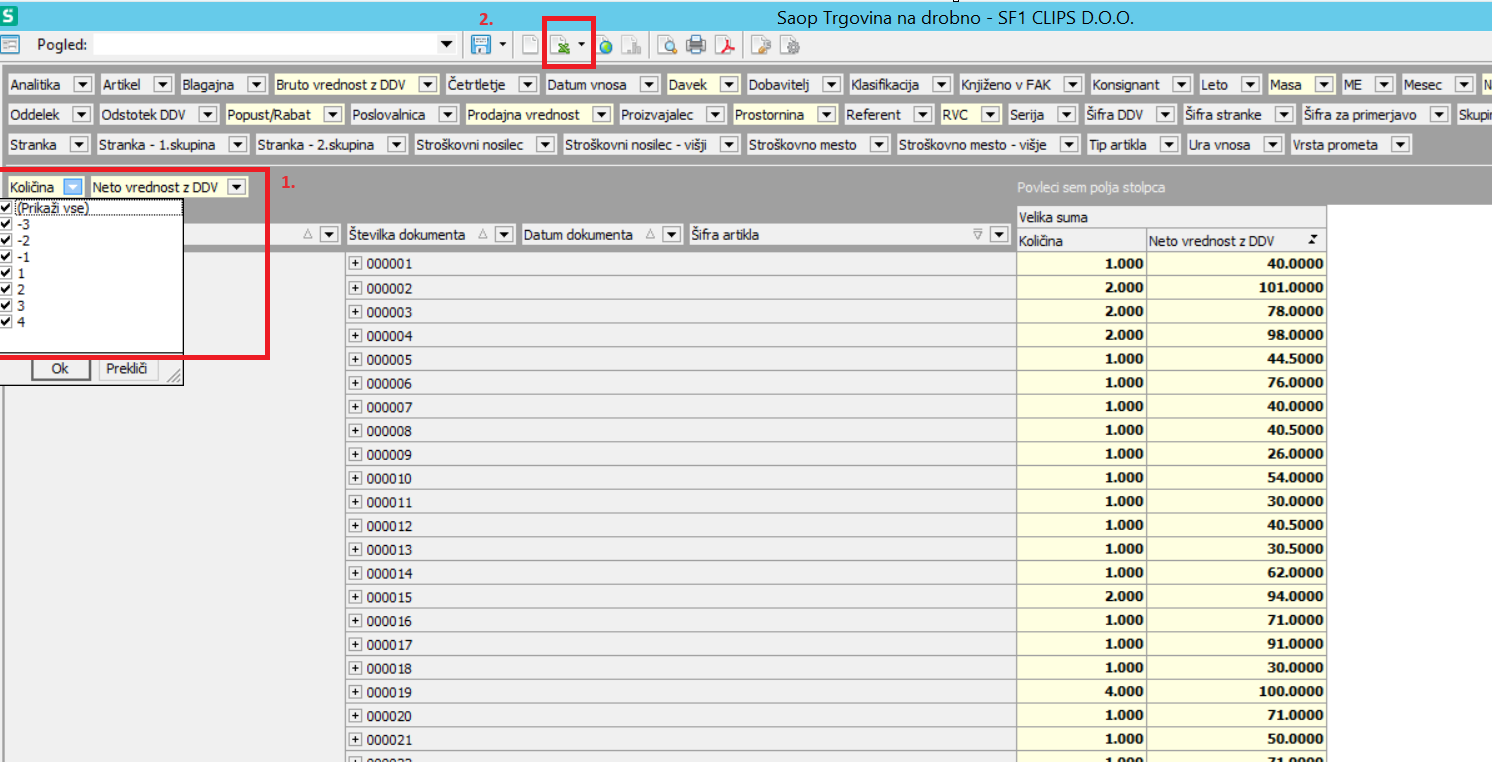Expand document row 000005

(x=355, y=359)
